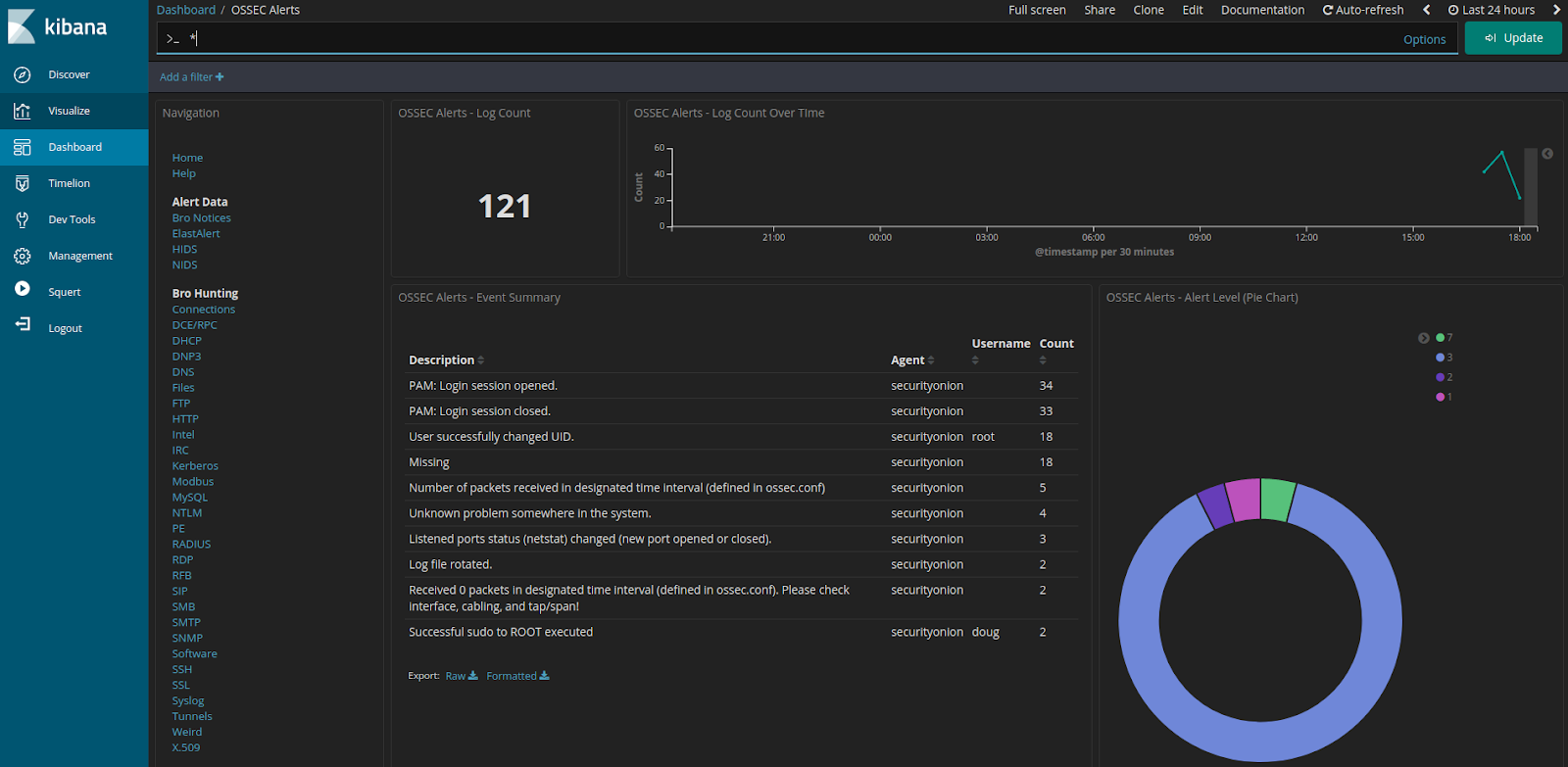Open Help navigation link
Image resolution: width=1568 pixels, height=767 pixels.
184,173
